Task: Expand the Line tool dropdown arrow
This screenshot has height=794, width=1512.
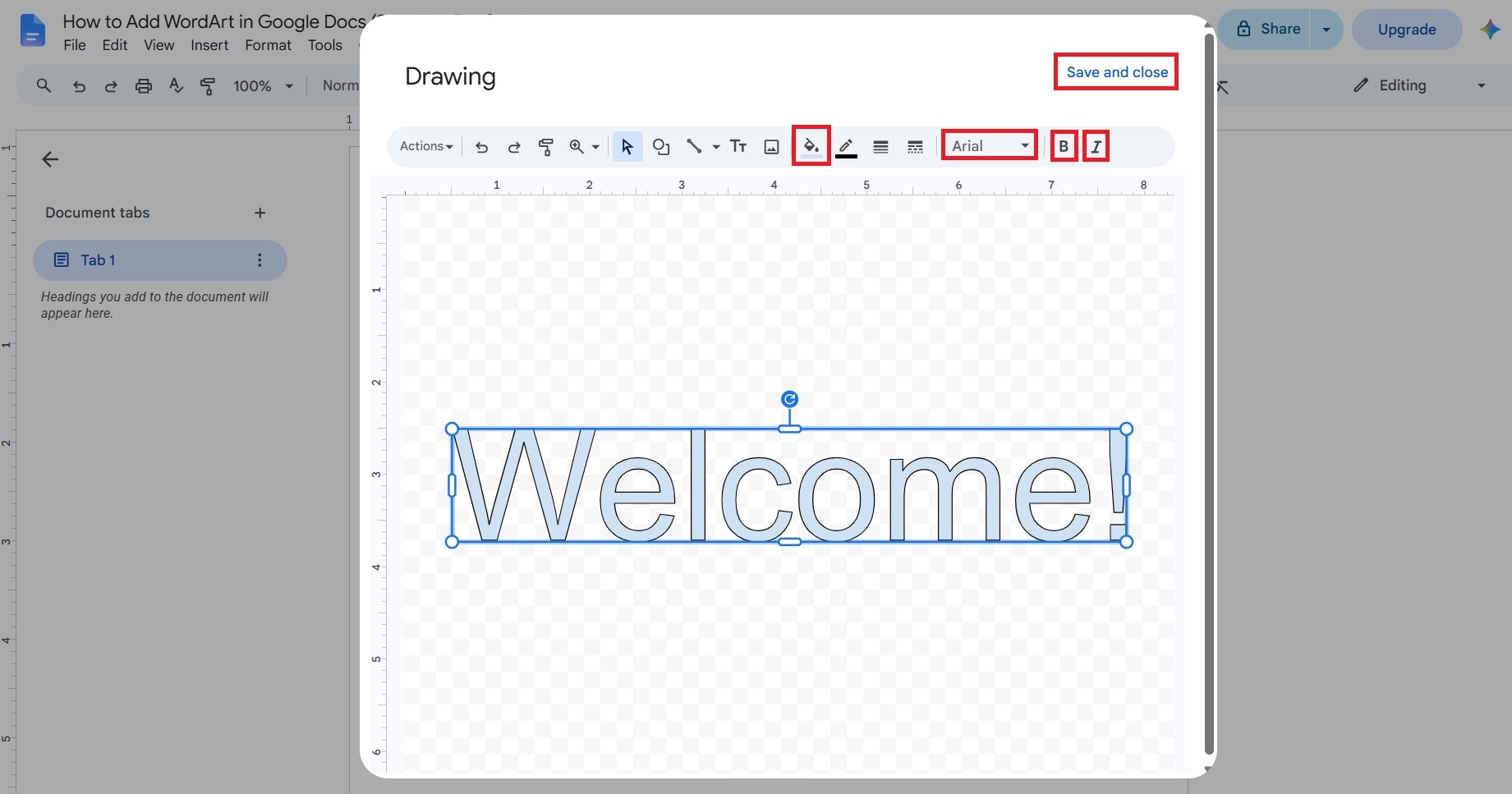Action: point(715,147)
